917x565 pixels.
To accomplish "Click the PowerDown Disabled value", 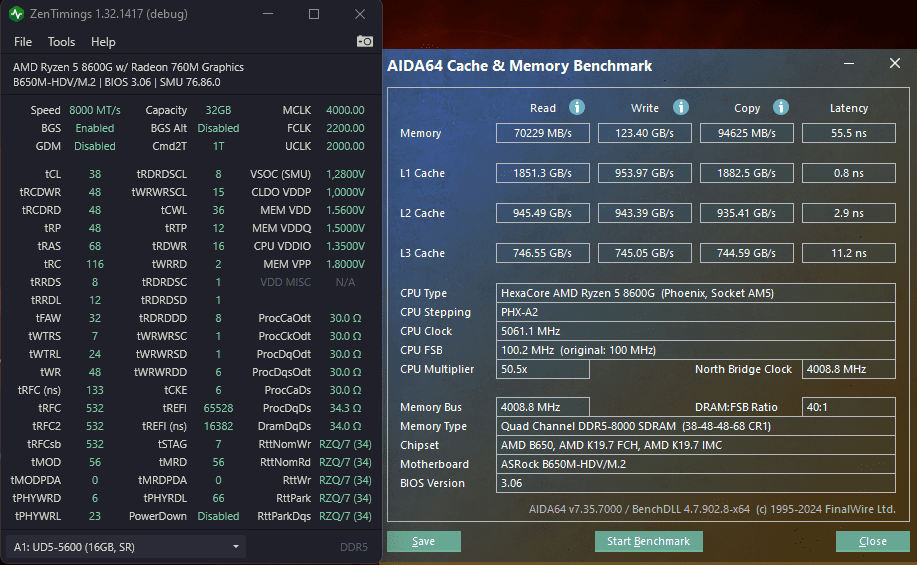I will [x=218, y=516].
